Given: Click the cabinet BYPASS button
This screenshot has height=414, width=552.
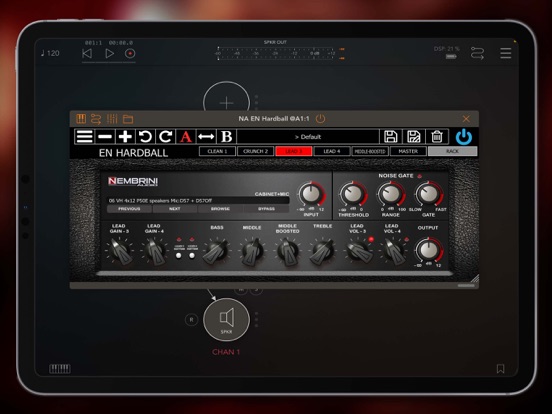Looking at the screenshot, I should tap(266, 209).
